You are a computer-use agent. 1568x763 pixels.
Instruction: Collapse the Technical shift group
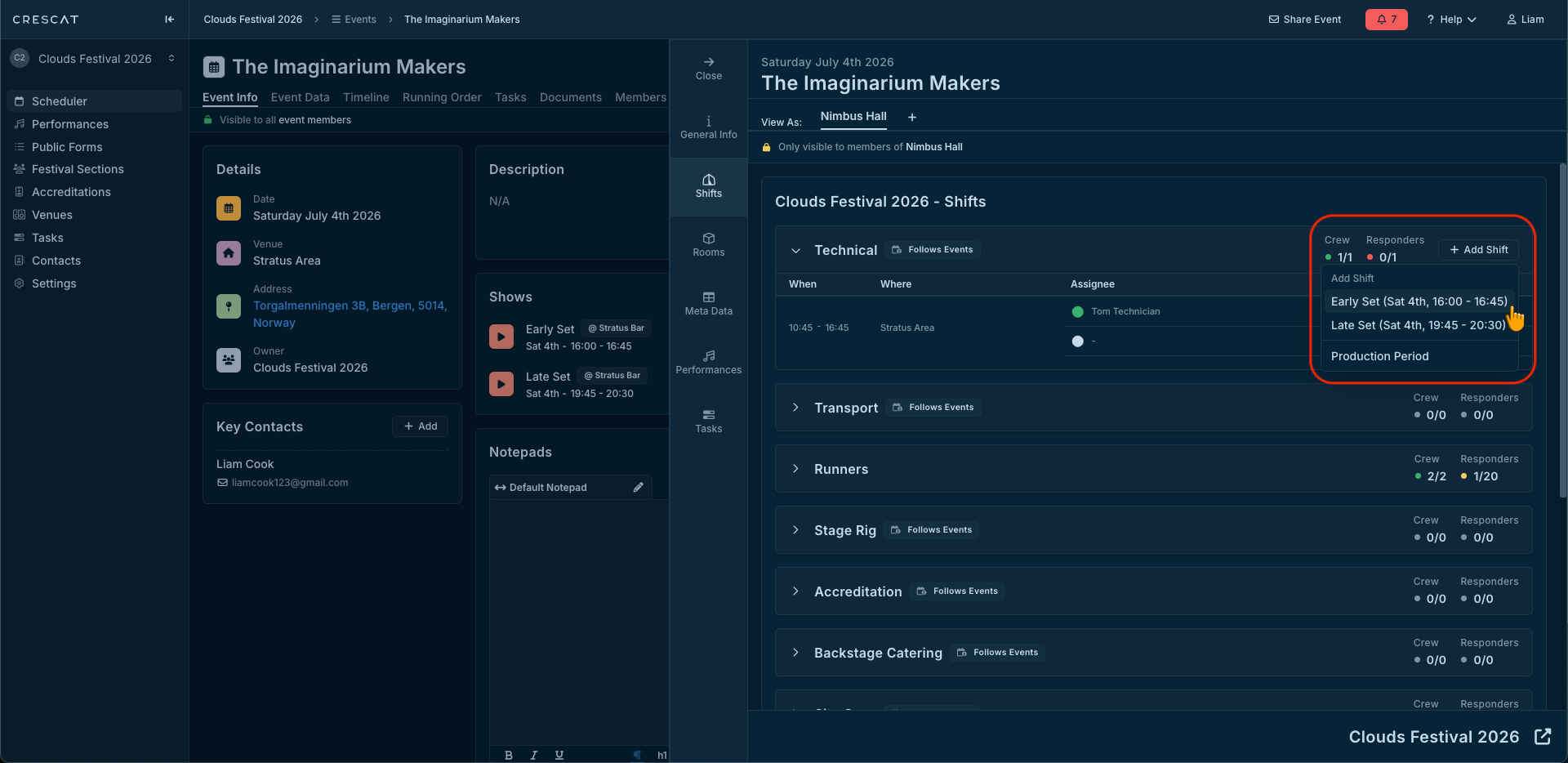[795, 251]
